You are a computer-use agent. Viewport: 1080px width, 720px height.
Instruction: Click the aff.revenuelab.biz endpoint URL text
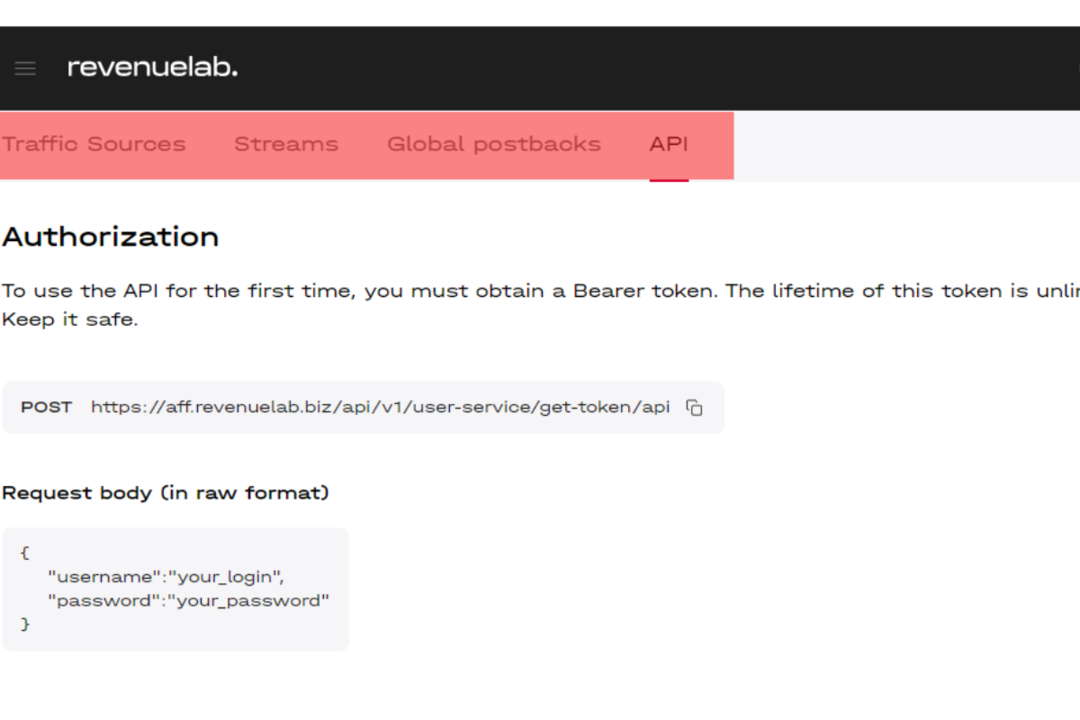(380, 407)
